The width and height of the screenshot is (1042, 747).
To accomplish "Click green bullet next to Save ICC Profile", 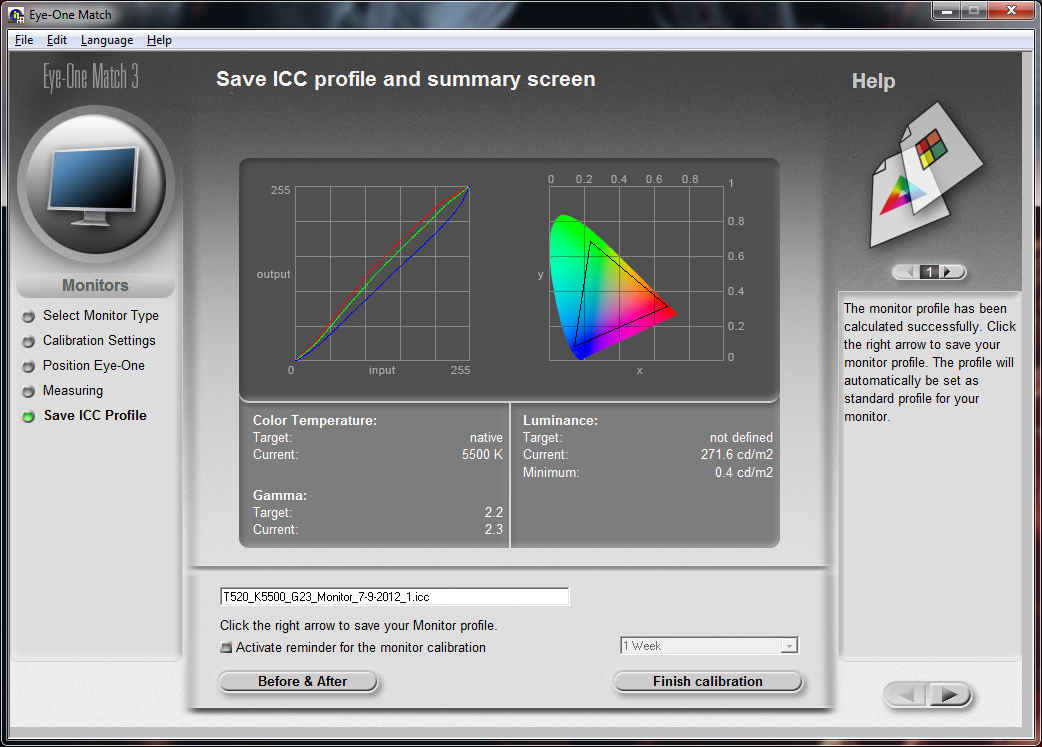I will 29,417.
